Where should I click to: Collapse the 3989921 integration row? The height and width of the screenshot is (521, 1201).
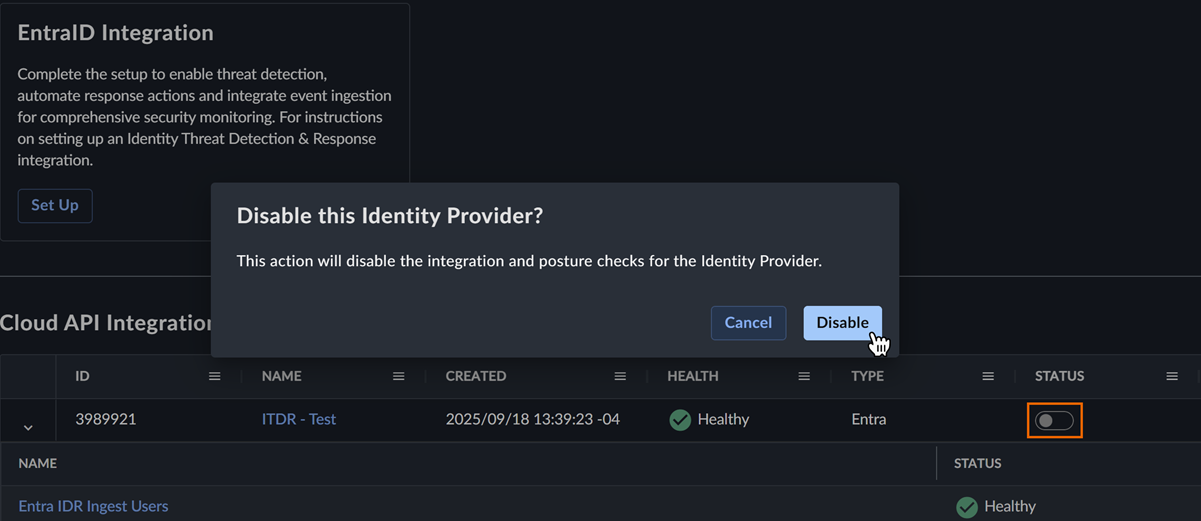28,427
